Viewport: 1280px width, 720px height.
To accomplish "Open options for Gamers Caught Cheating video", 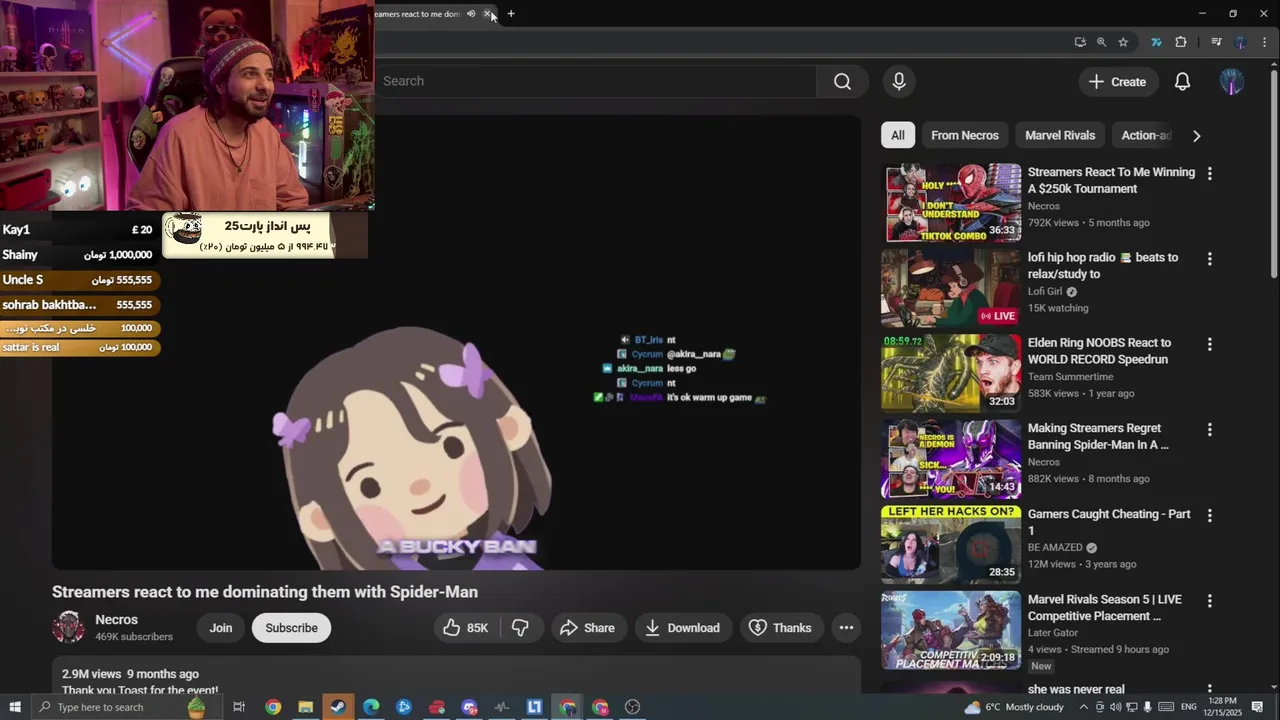I will point(1210,516).
